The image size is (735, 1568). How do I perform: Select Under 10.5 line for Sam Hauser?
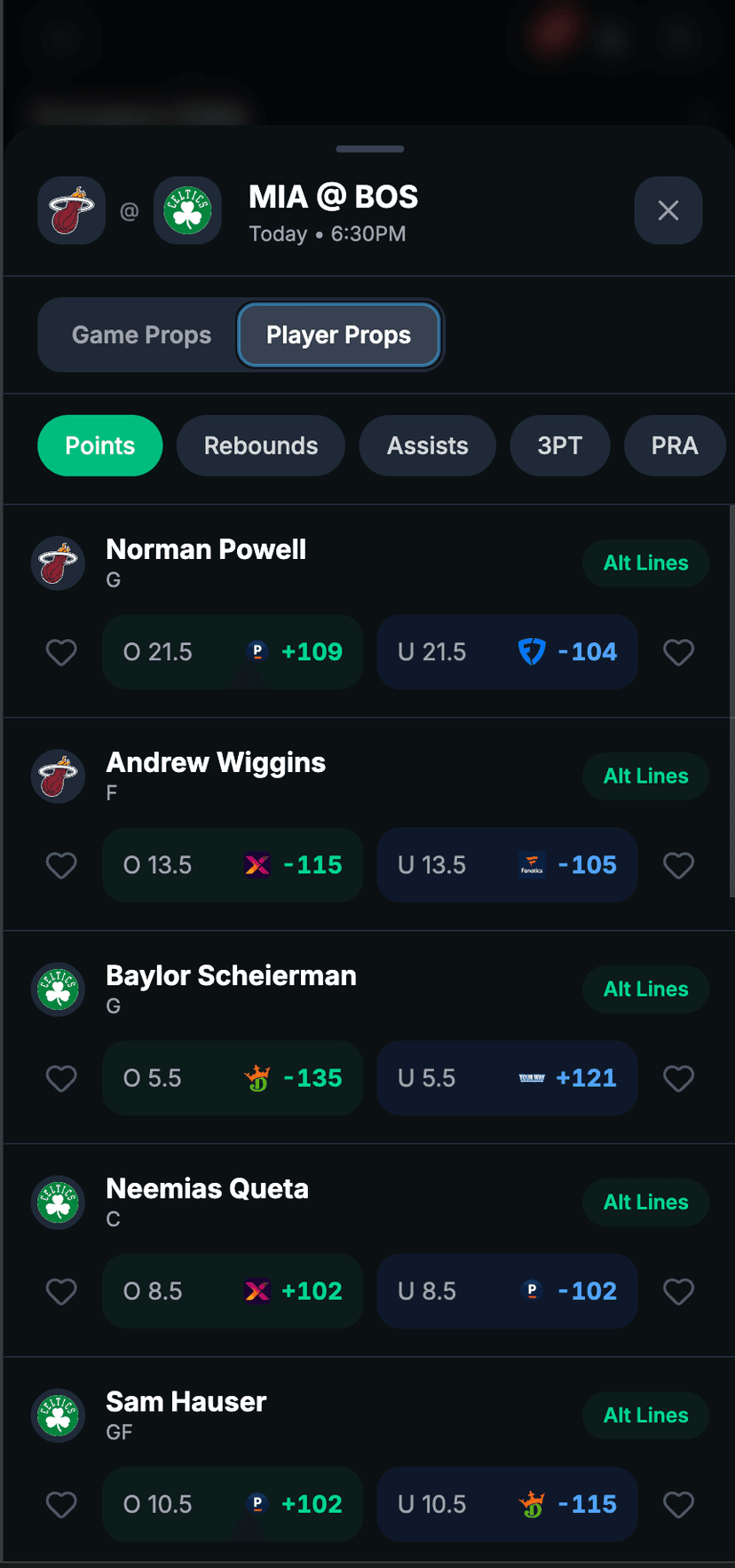(x=507, y=1504)
